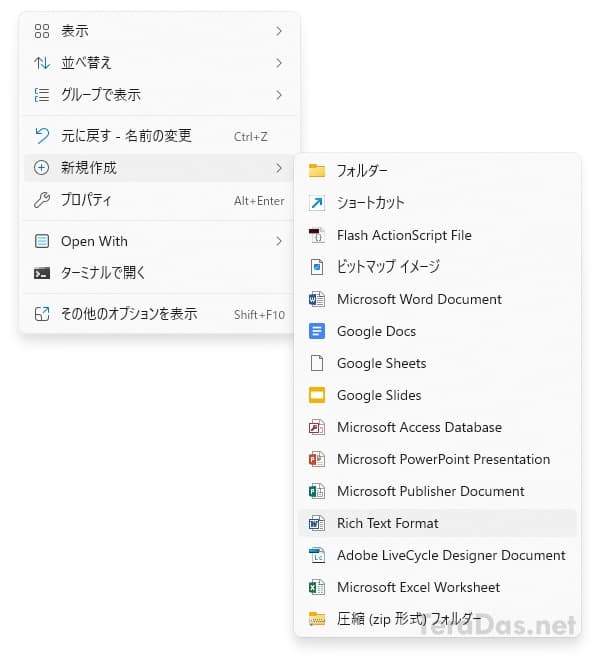
Task: Click the Microsoft Access Database icon
Action: (x=317, y=427)
